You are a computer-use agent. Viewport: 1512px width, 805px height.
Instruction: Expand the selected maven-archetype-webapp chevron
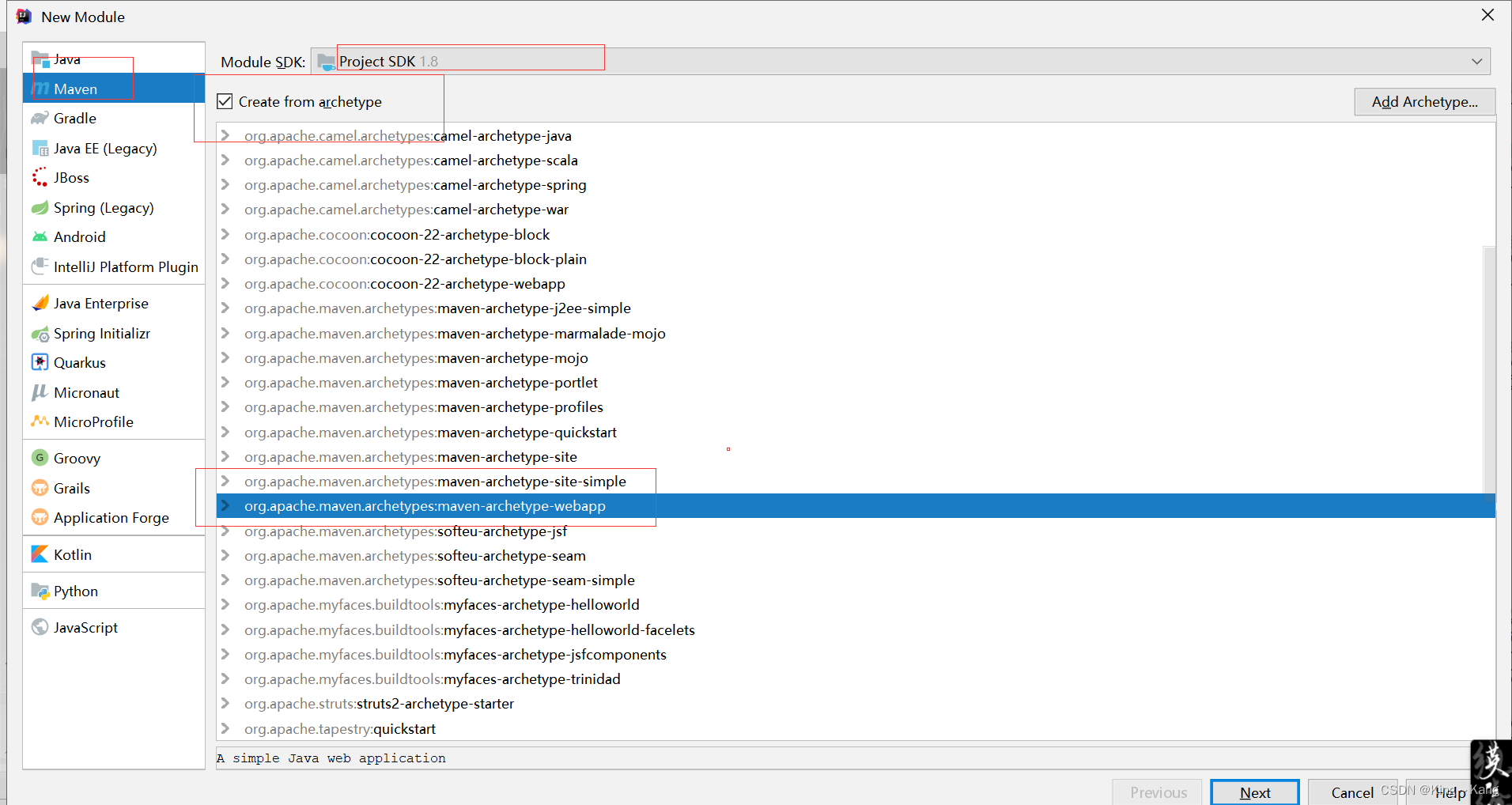pos(225,505)
